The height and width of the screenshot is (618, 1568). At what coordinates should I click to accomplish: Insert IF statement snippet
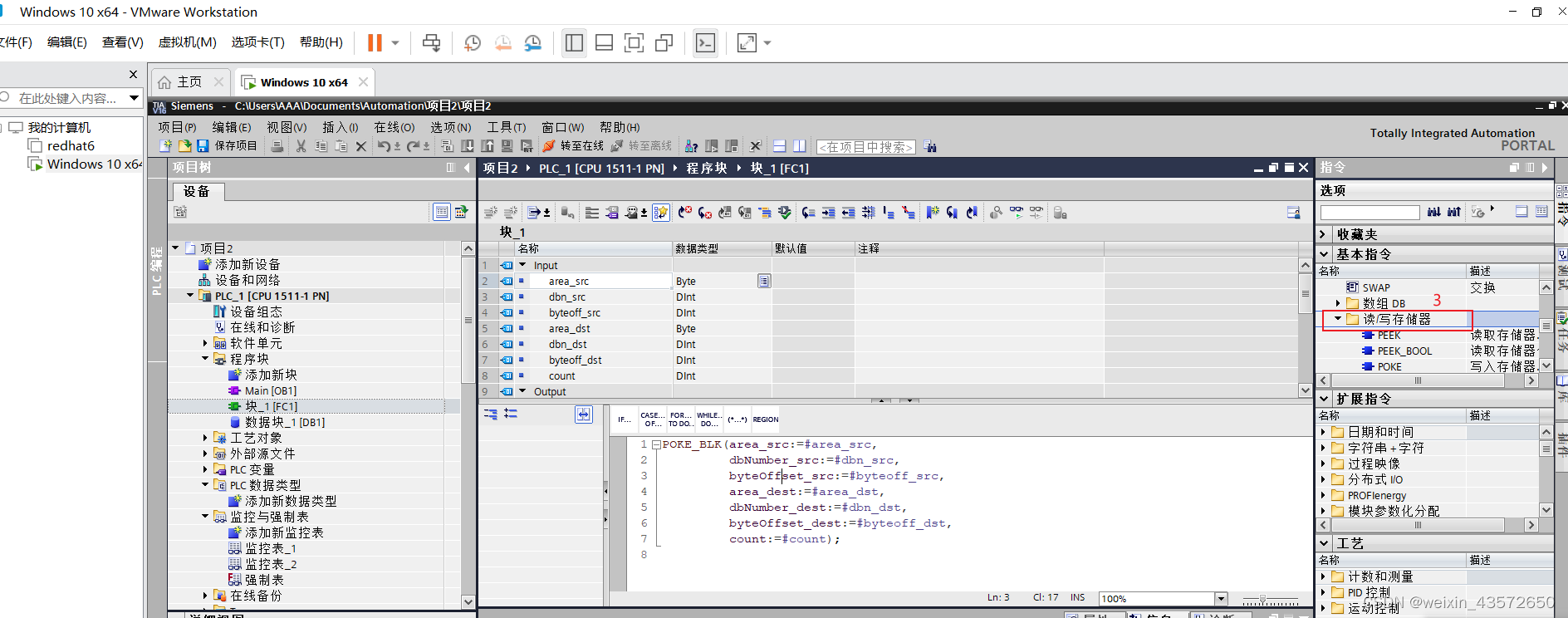625,419
